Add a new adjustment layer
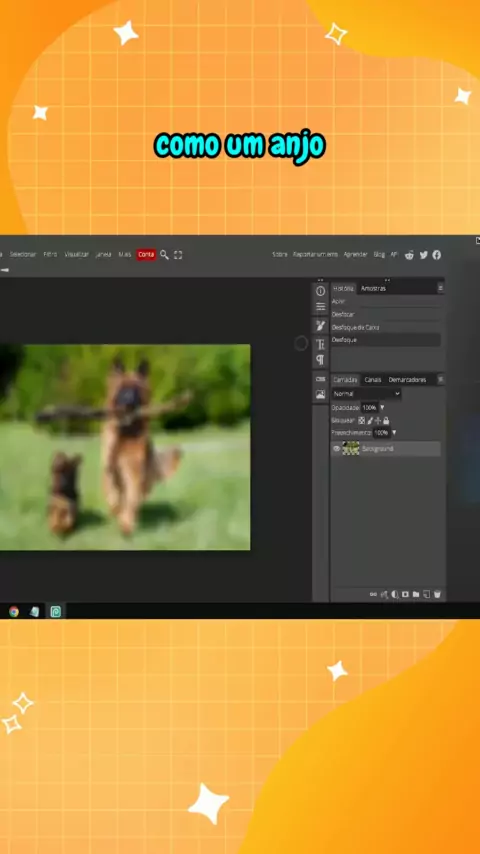480x854 pixels. (x=394, y=594)
